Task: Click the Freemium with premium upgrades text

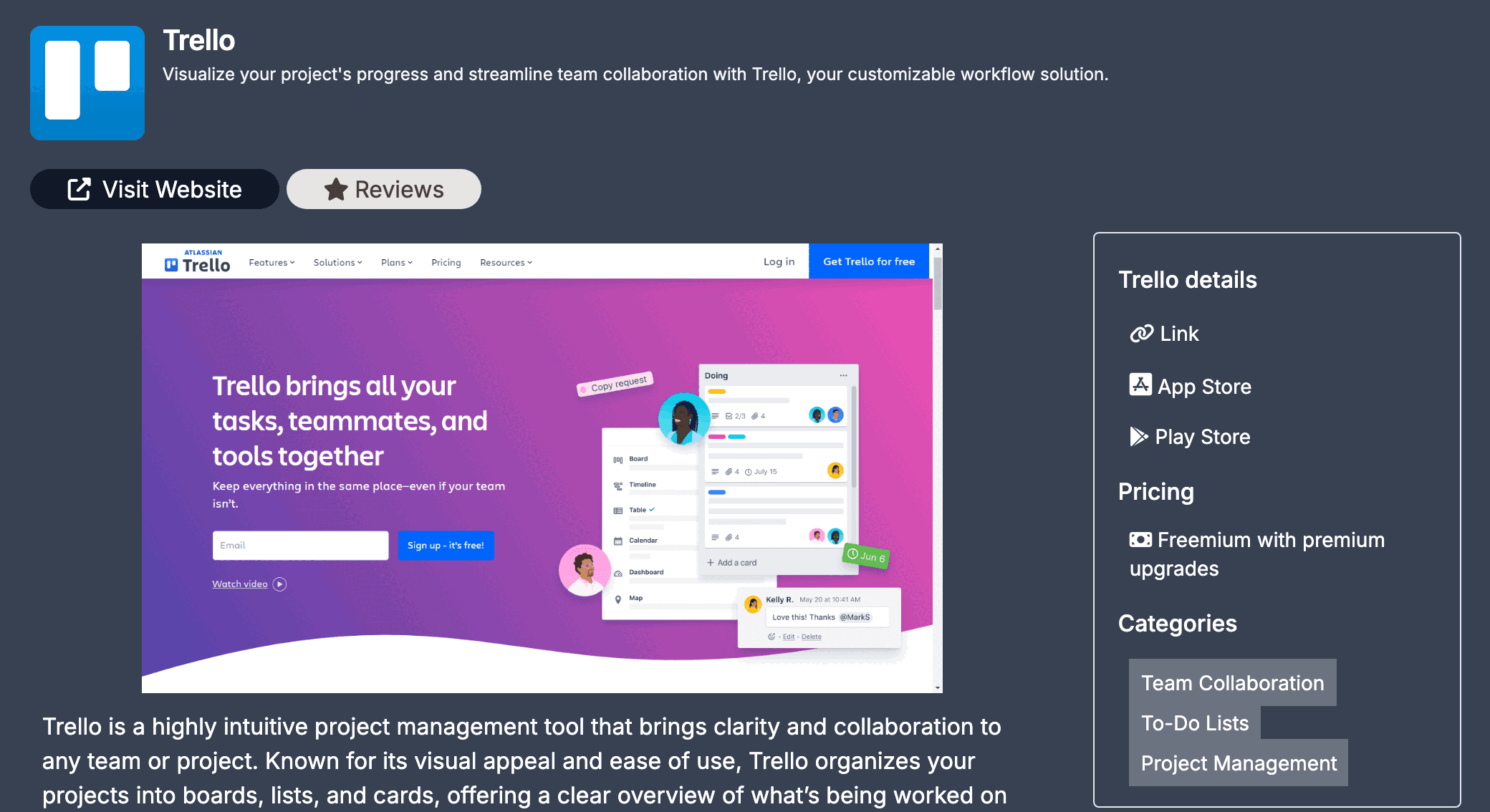Action: pos(1257,554)
